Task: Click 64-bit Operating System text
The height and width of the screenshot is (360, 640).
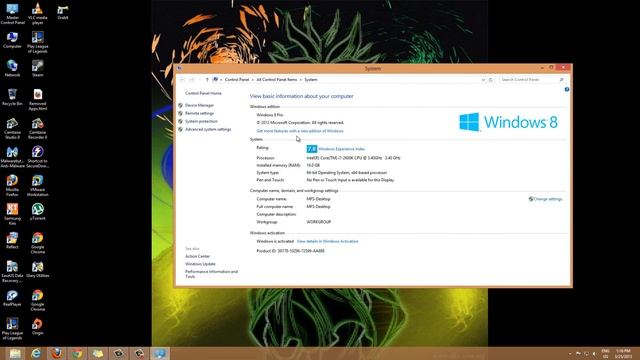Action: [x=347, y=173]
